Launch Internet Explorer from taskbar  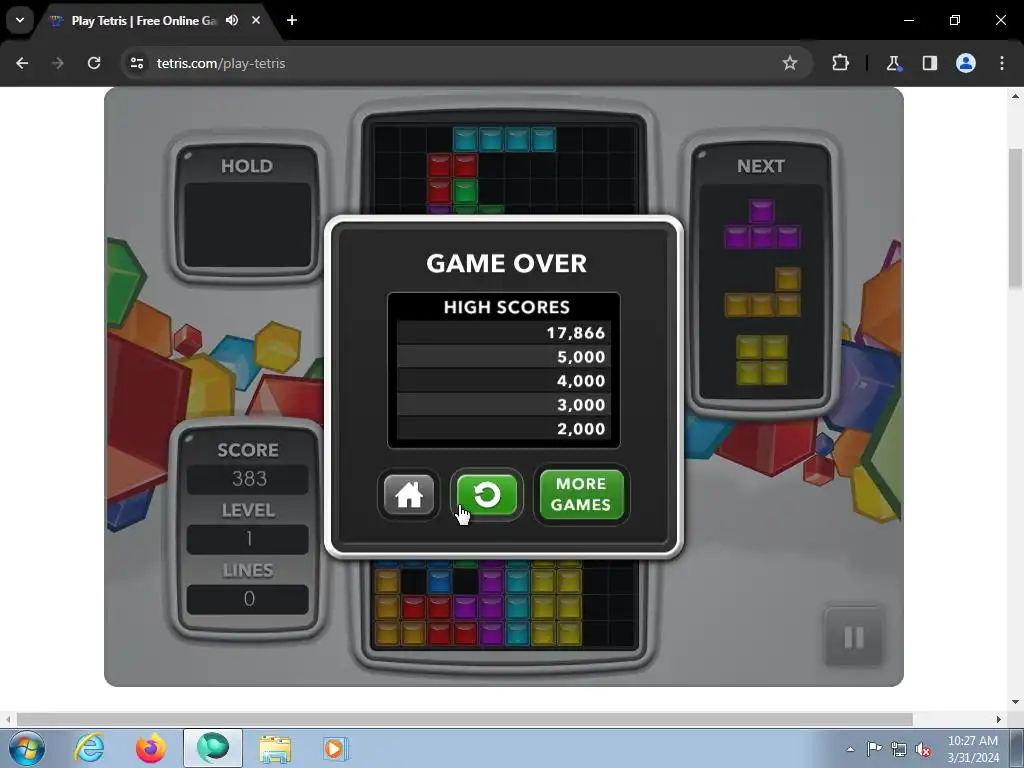89,748
